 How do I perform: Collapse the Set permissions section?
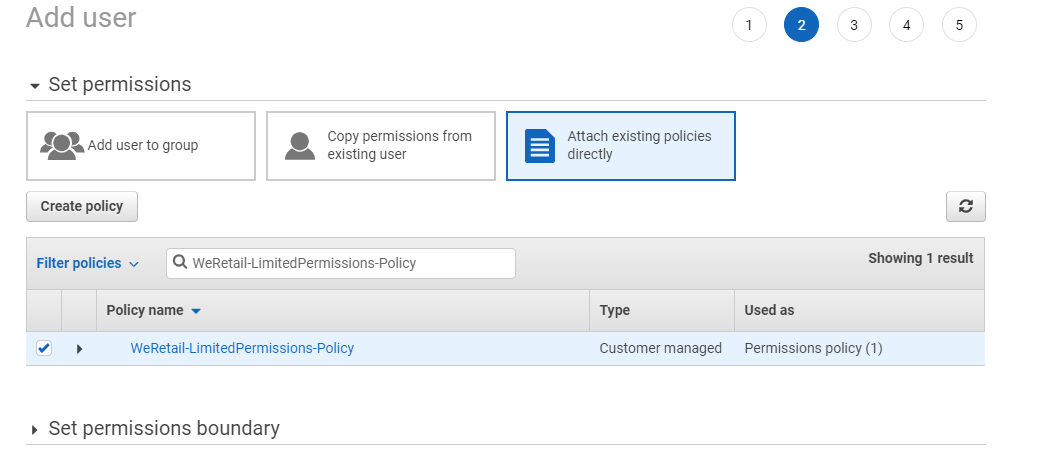tap(34, 86)
